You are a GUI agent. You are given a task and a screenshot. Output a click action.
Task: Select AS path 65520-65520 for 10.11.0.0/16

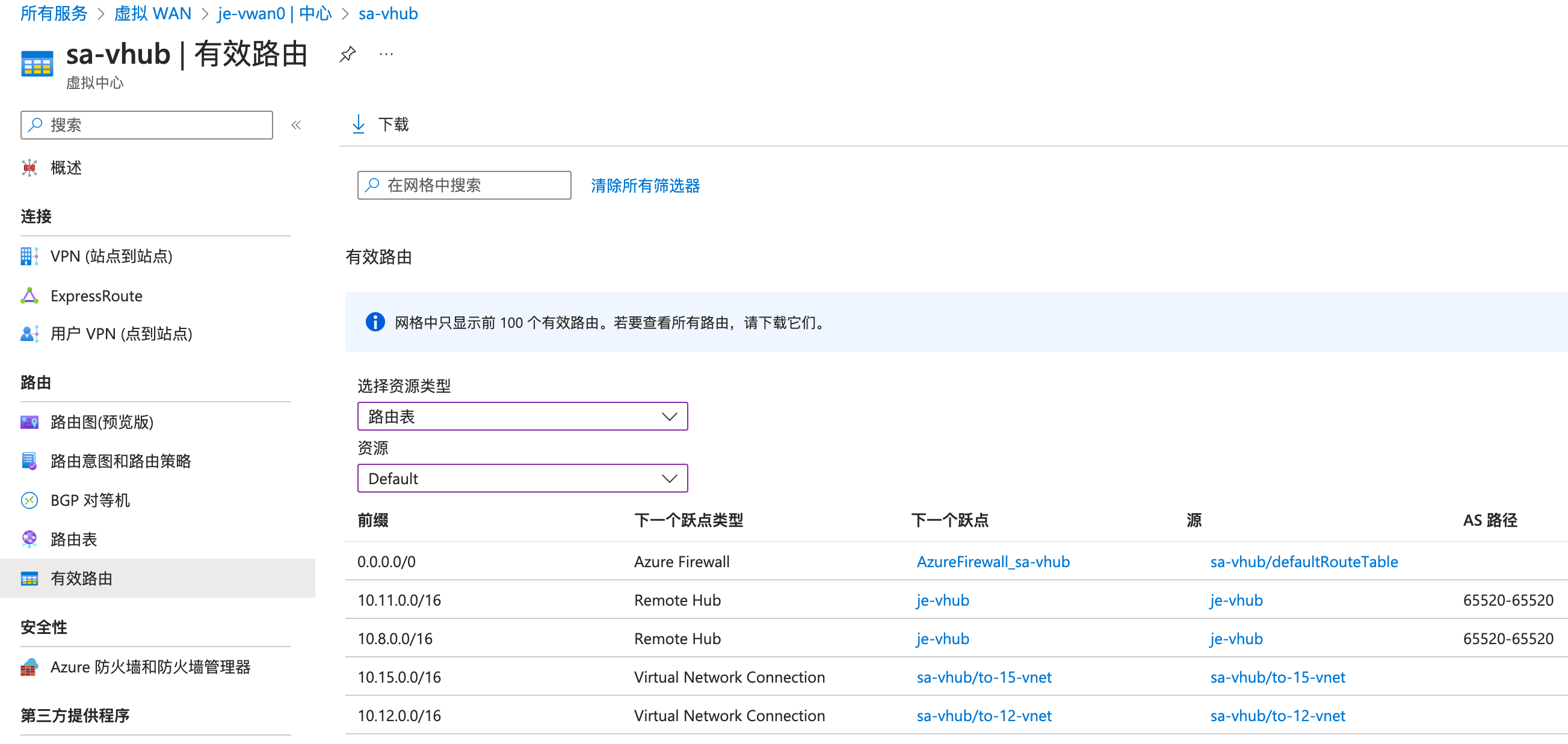(1508, 600)
